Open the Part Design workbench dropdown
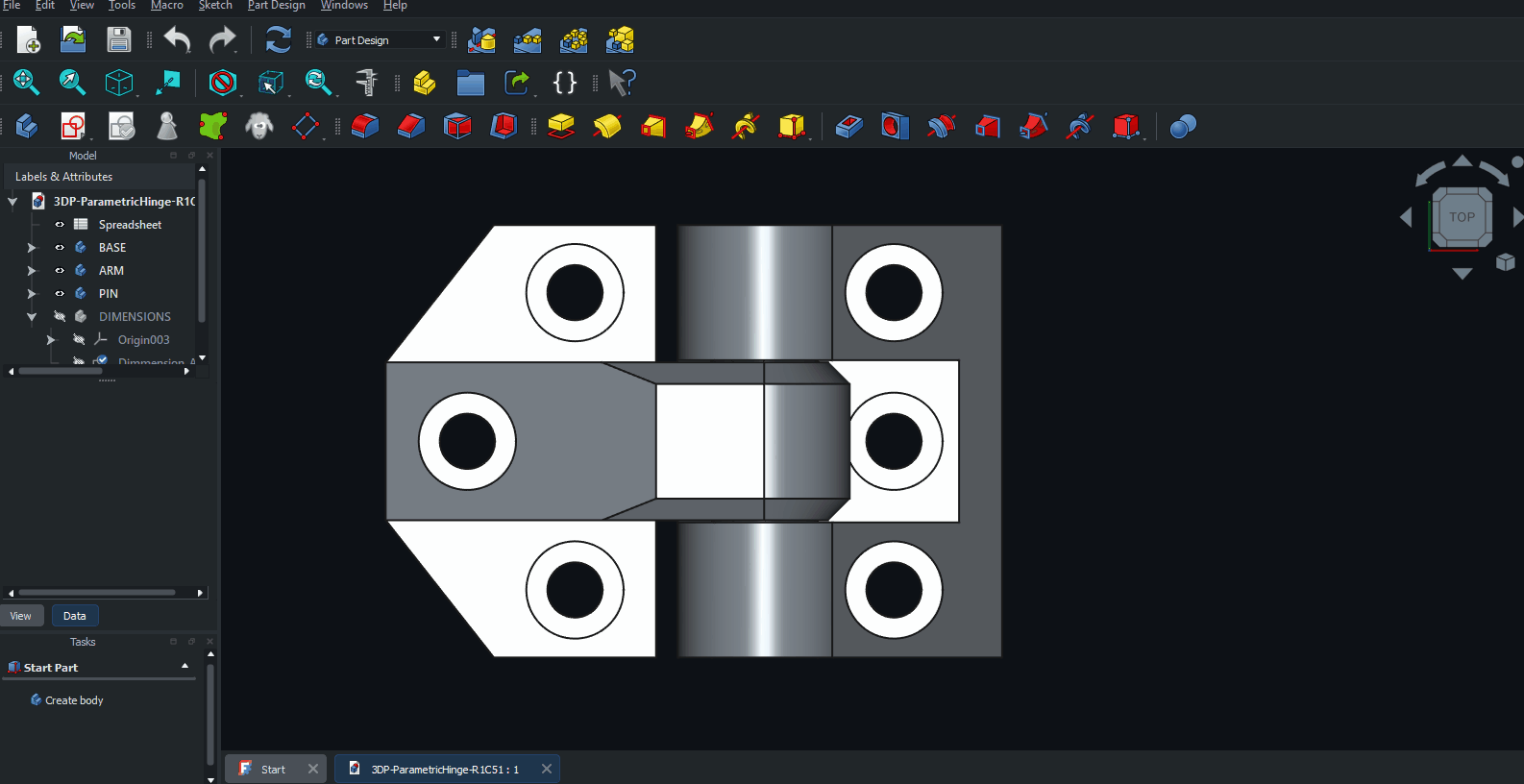Viewport: 1524px width, 784px height. click(x=380, y=40)
